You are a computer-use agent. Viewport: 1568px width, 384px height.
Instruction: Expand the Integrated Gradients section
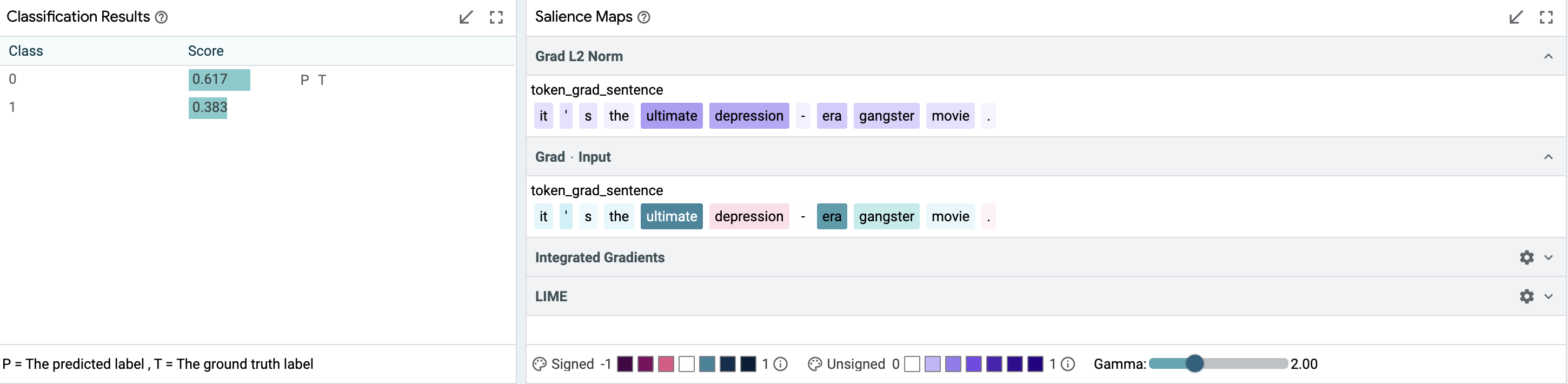click(1549, 257)
